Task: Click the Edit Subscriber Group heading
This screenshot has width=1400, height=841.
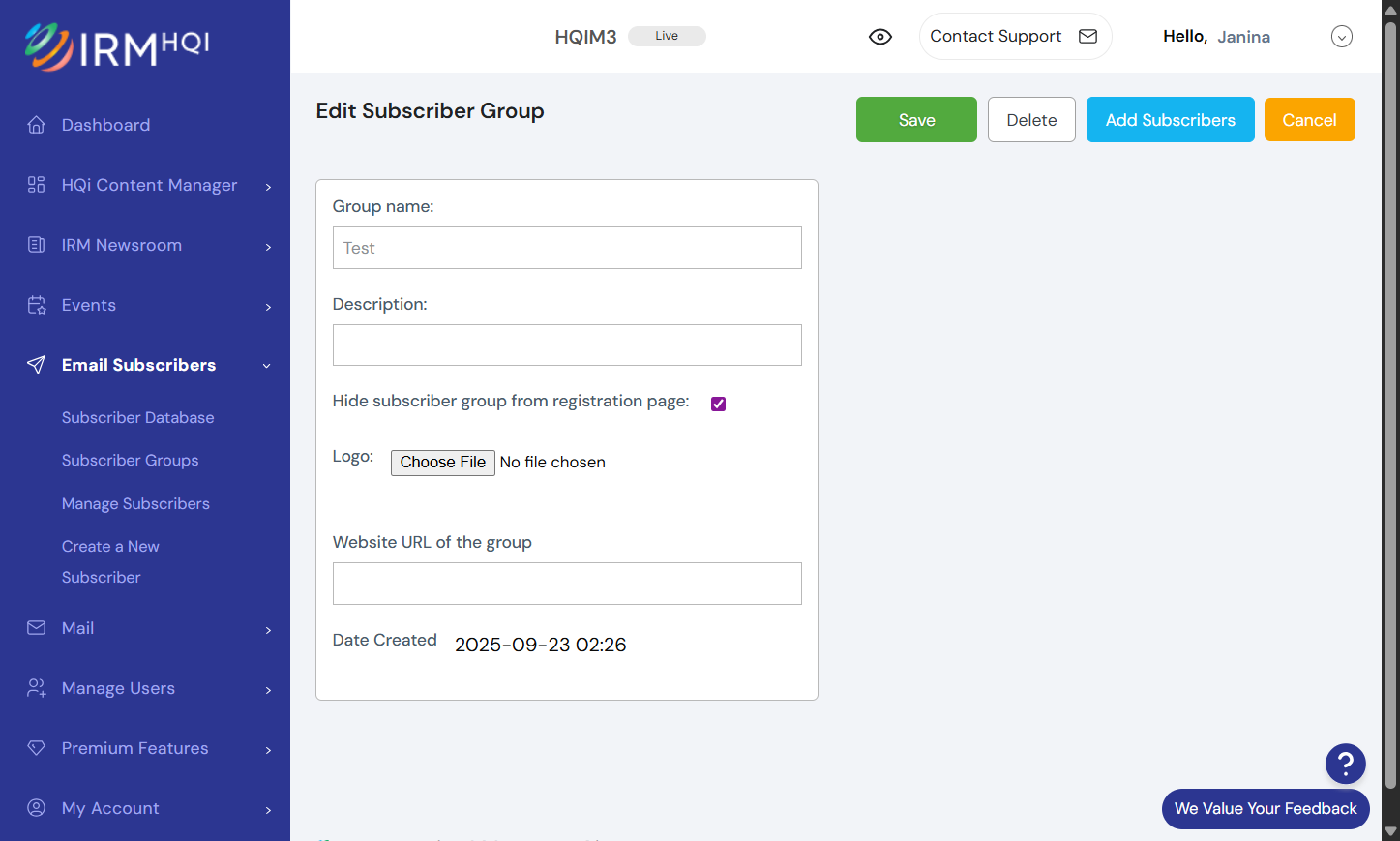Action: click(430, 111)
